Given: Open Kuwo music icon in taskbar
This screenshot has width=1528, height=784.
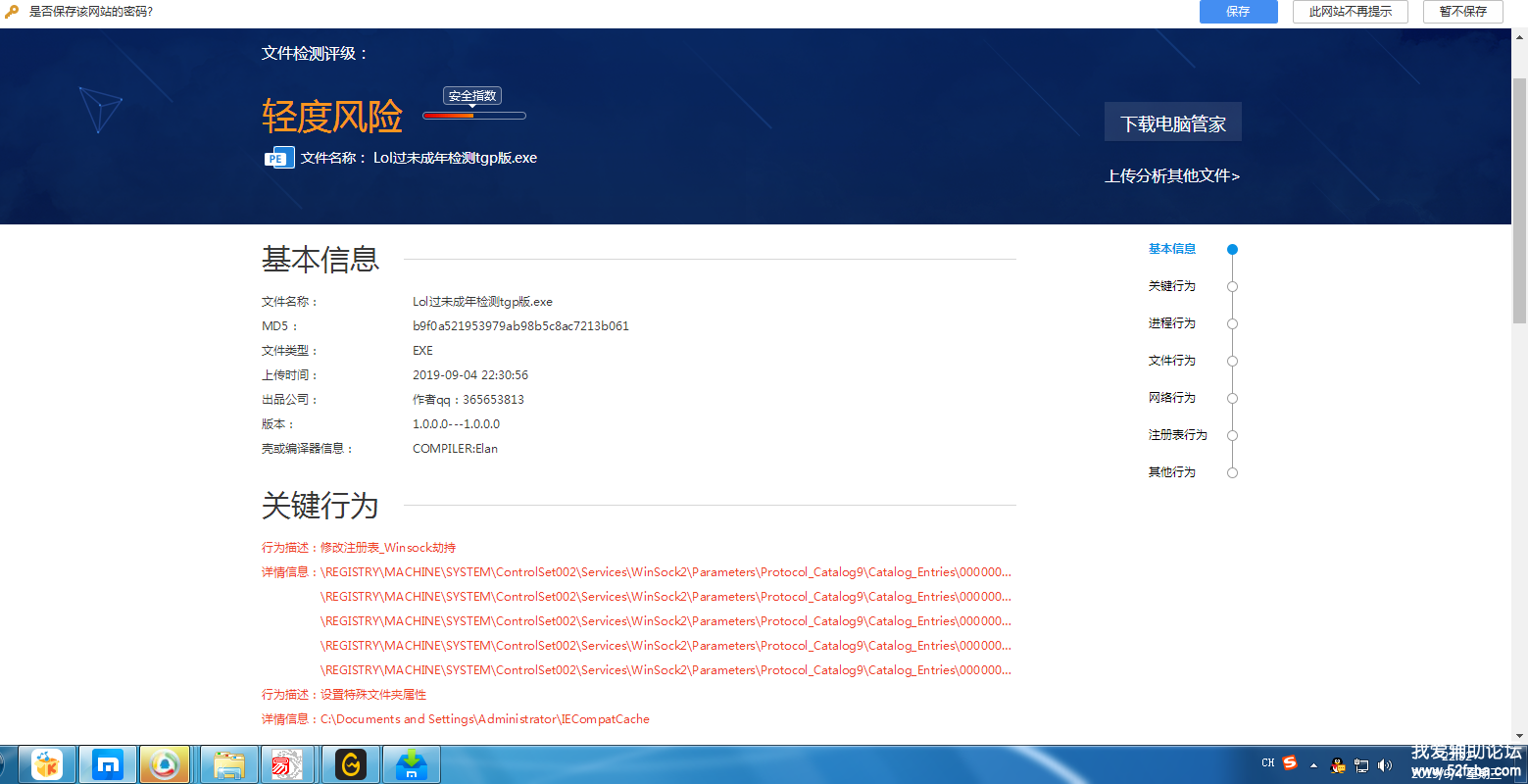Looking at the screenshot, I should [46, 764].
